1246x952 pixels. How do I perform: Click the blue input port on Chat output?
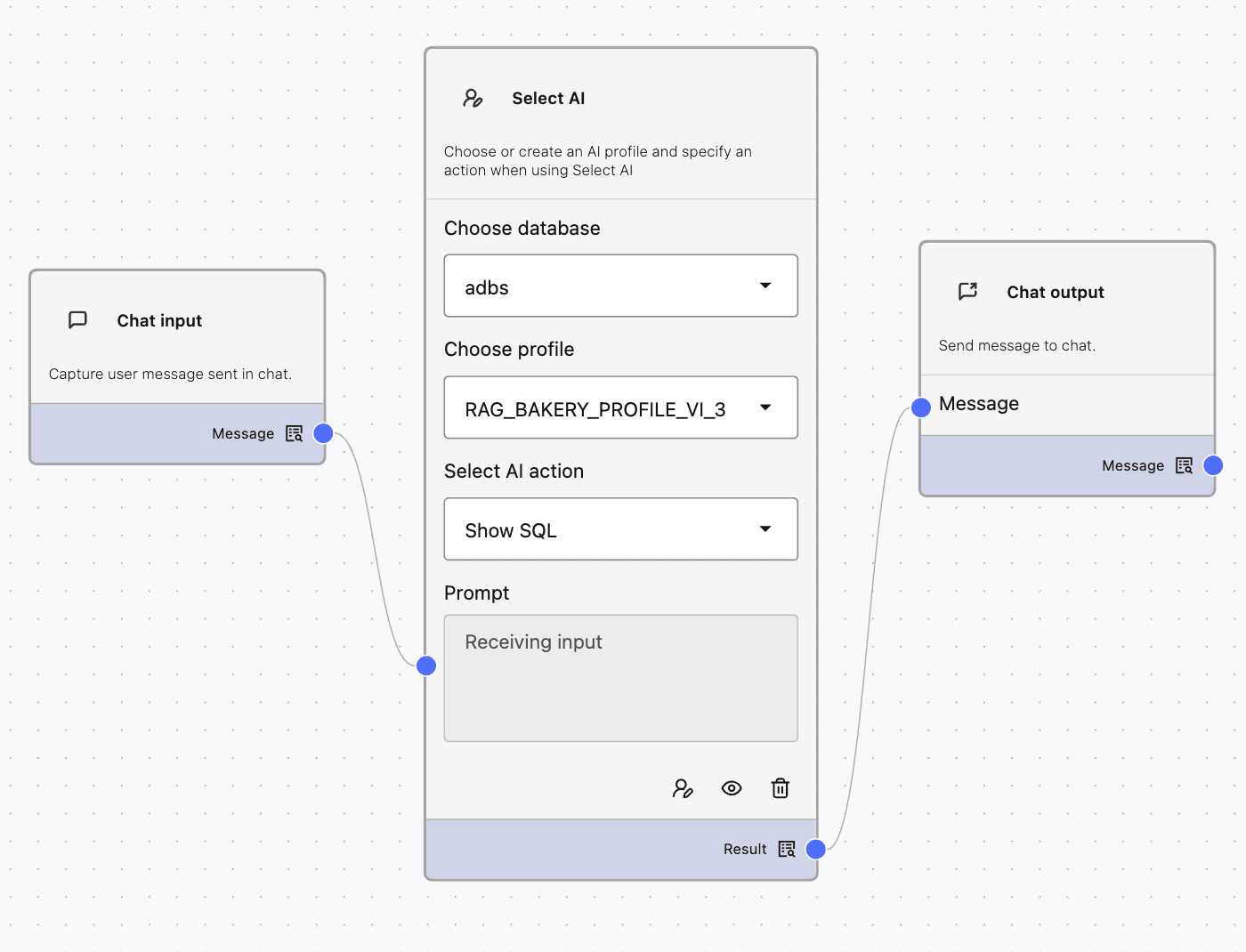(920, 407)
